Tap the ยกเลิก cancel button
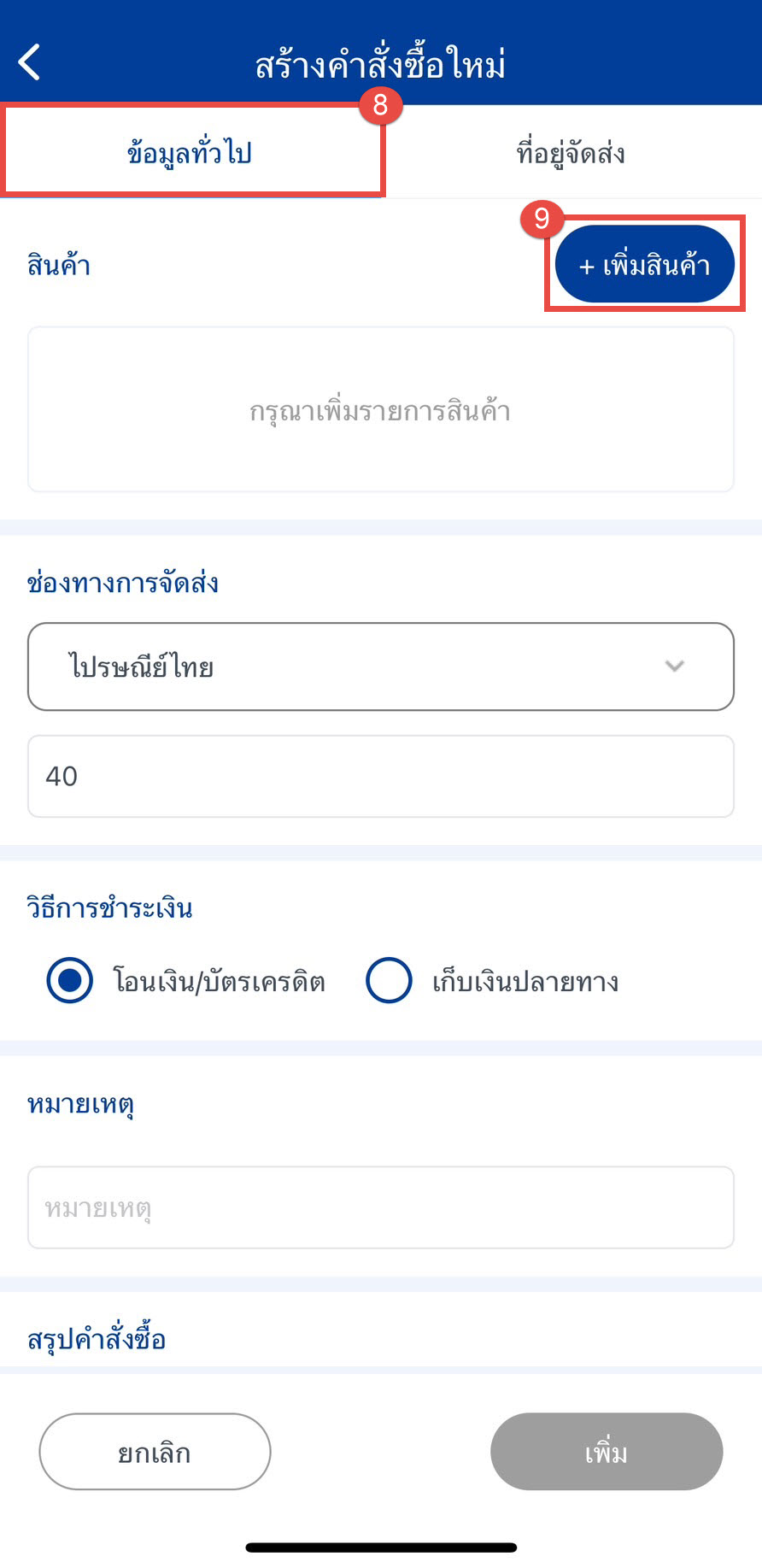Viewport: 762px width, 1568px height. pos(155,1452)
